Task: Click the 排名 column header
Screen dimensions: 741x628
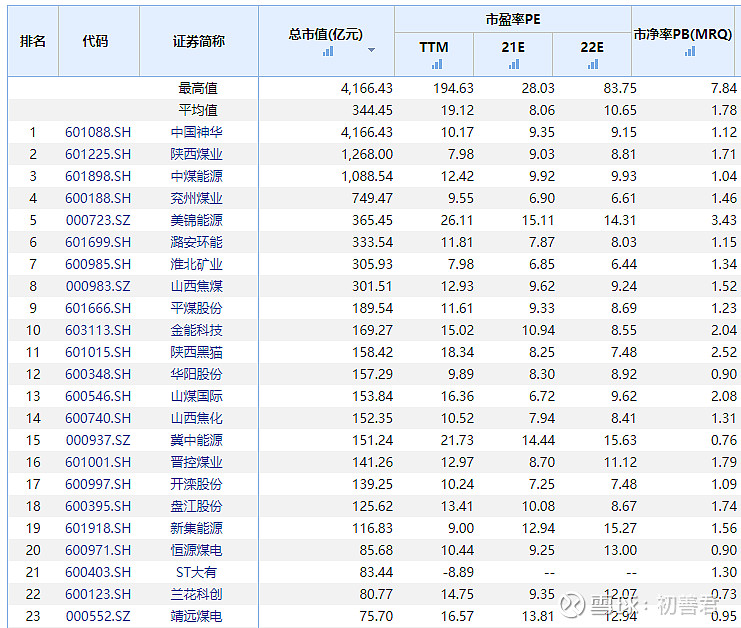Action: [x=33, y=42]
